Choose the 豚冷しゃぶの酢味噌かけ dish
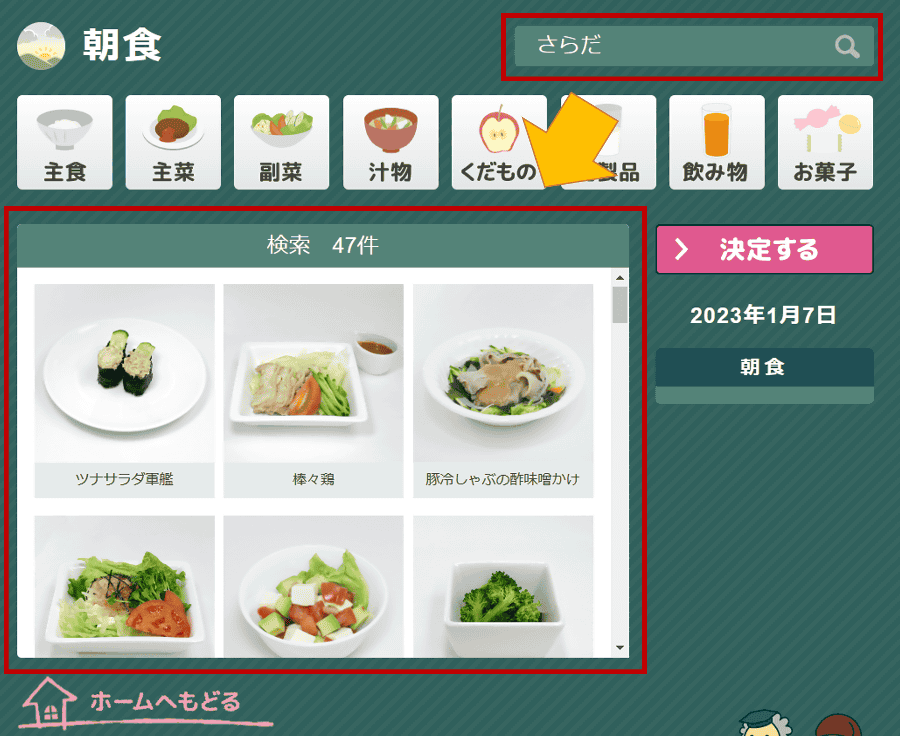Viewport: 900px width, 736px height. tap(503, 391)
